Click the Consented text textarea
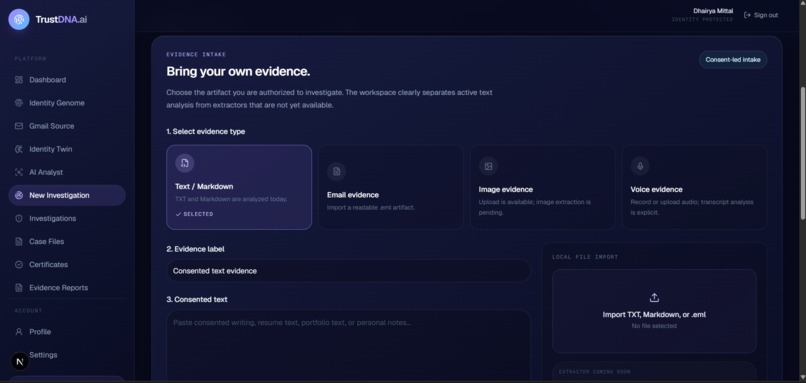Viewport: 806px width, 383px height. [348, 345]
